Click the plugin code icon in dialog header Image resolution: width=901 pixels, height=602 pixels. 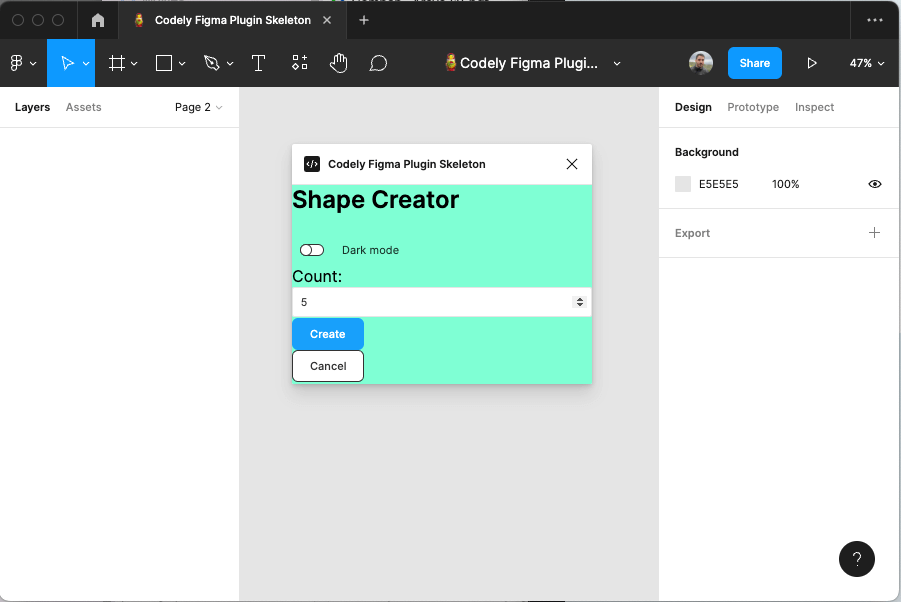312,164
